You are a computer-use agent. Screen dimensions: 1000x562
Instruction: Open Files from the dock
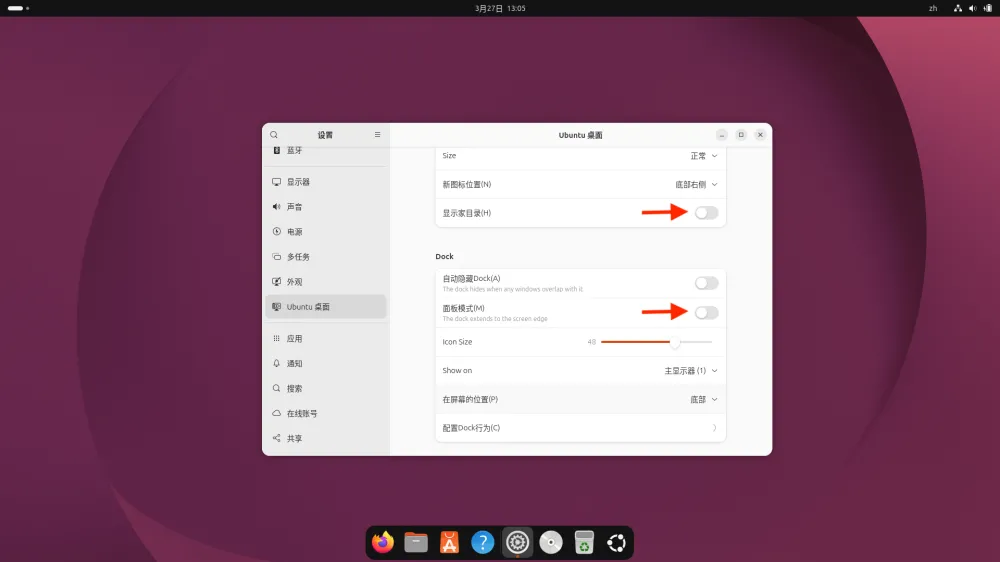tap(416, 542)
